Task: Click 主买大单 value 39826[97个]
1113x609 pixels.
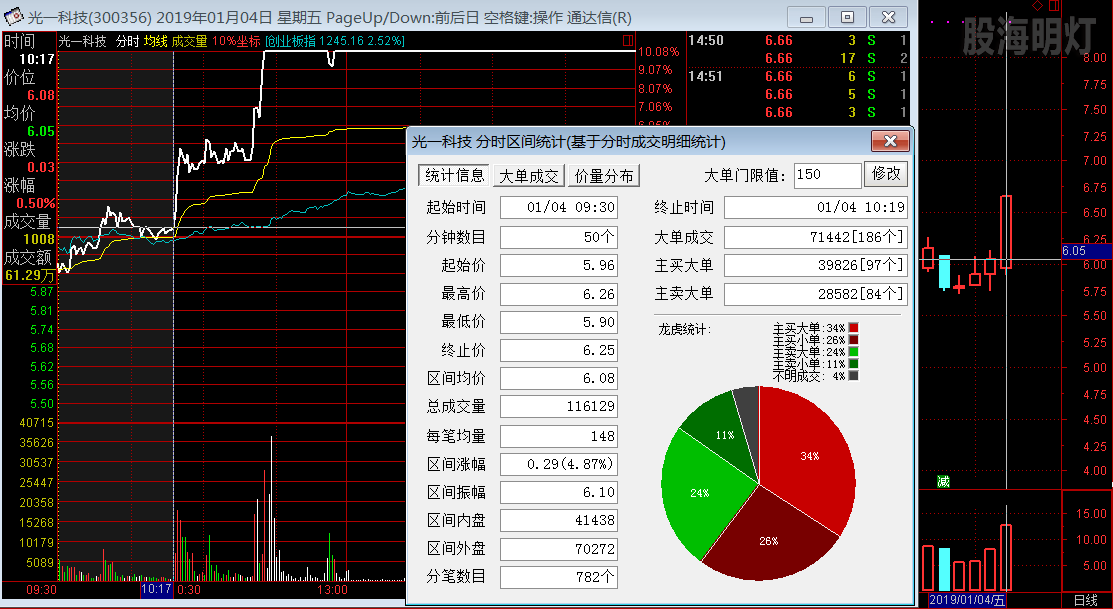Action: point(816,265)
